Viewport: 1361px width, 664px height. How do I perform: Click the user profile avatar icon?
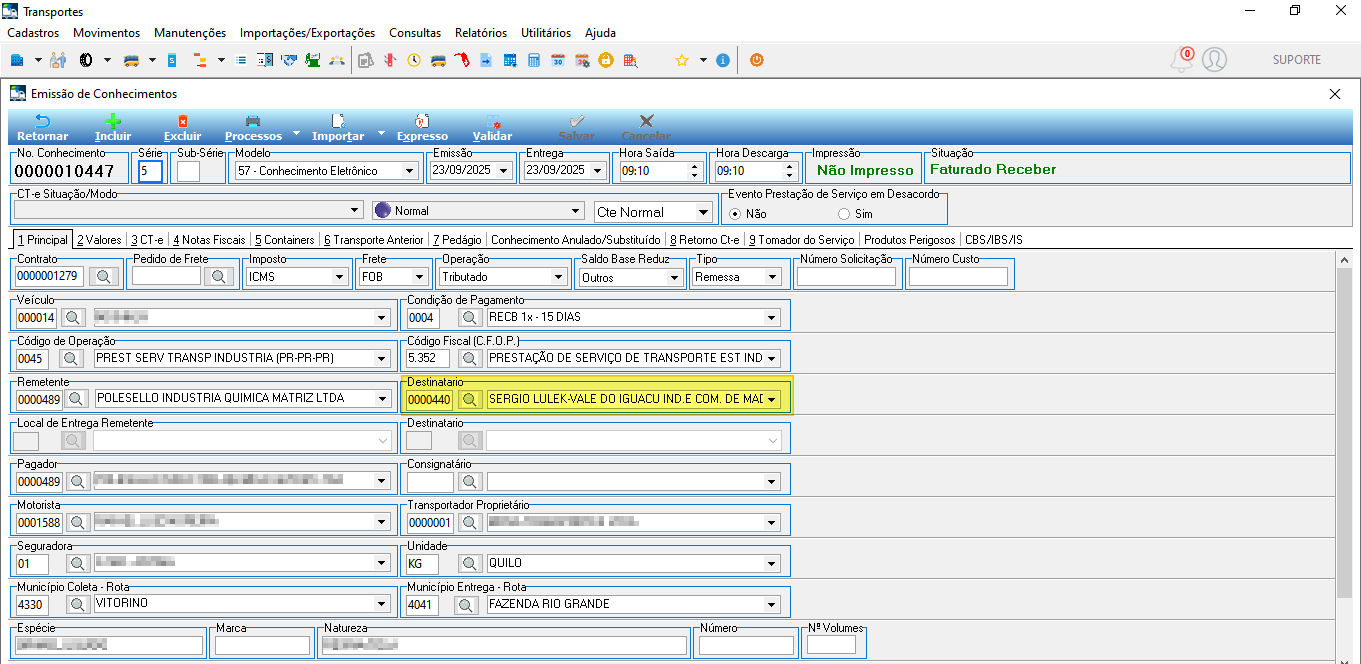[1214, 60]
